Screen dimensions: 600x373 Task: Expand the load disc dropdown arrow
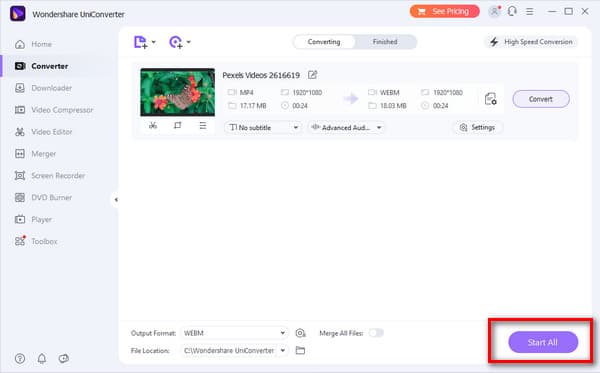pyautogui.click(x=189, y=42)
